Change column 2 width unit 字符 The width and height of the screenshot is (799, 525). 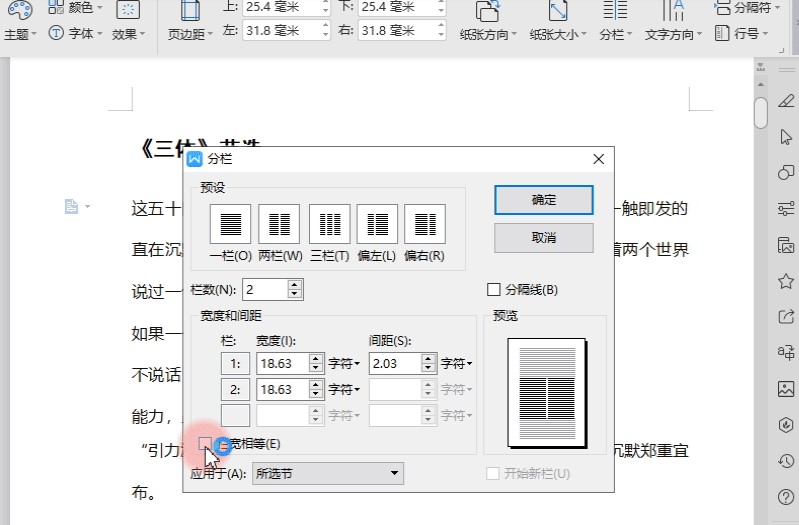tap(344, 389)
